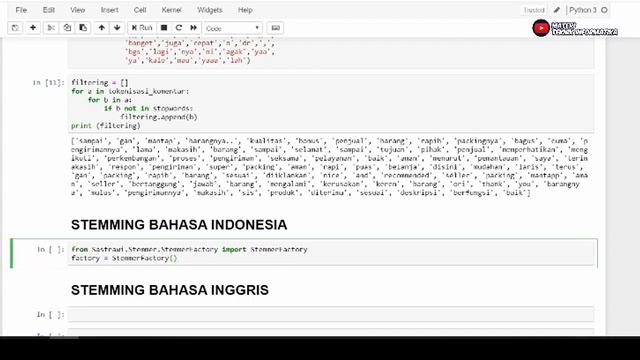The height and width of the screenshot is (360, 640).
Task: Click the Sastrawi import code cell
Action: (331, 253)
